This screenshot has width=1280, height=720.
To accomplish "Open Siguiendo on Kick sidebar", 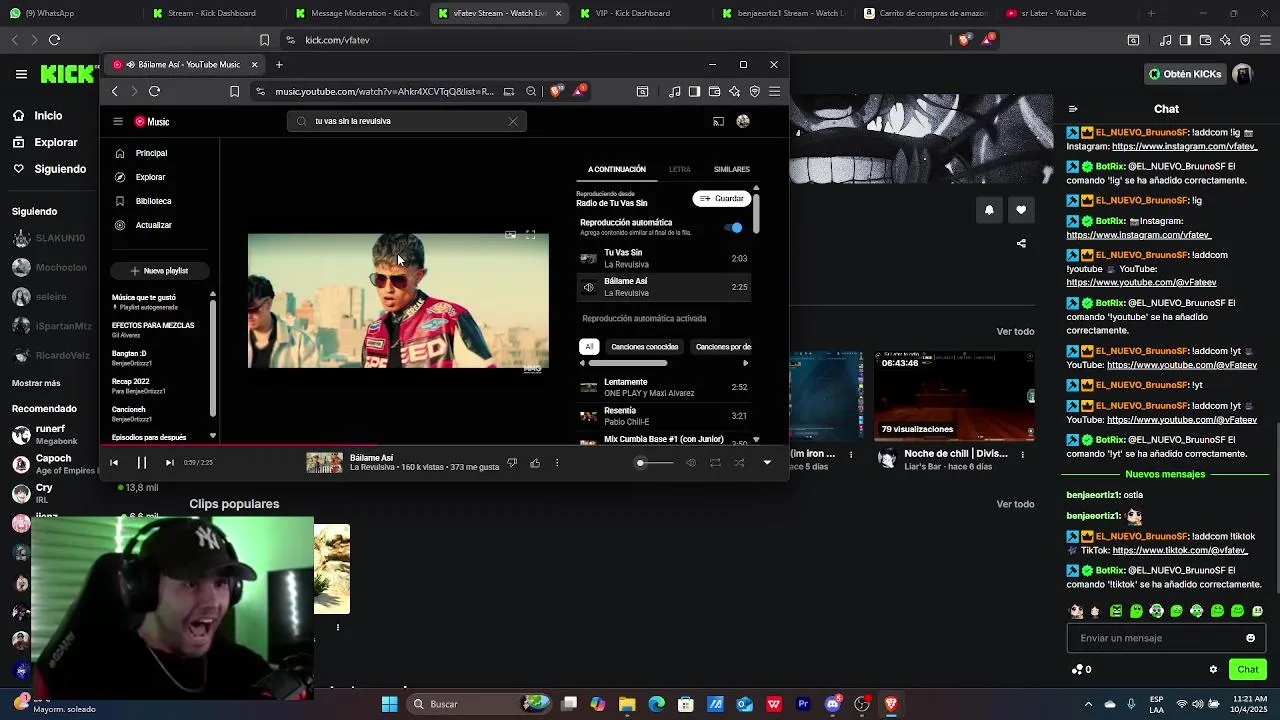I will click(49, 169).
